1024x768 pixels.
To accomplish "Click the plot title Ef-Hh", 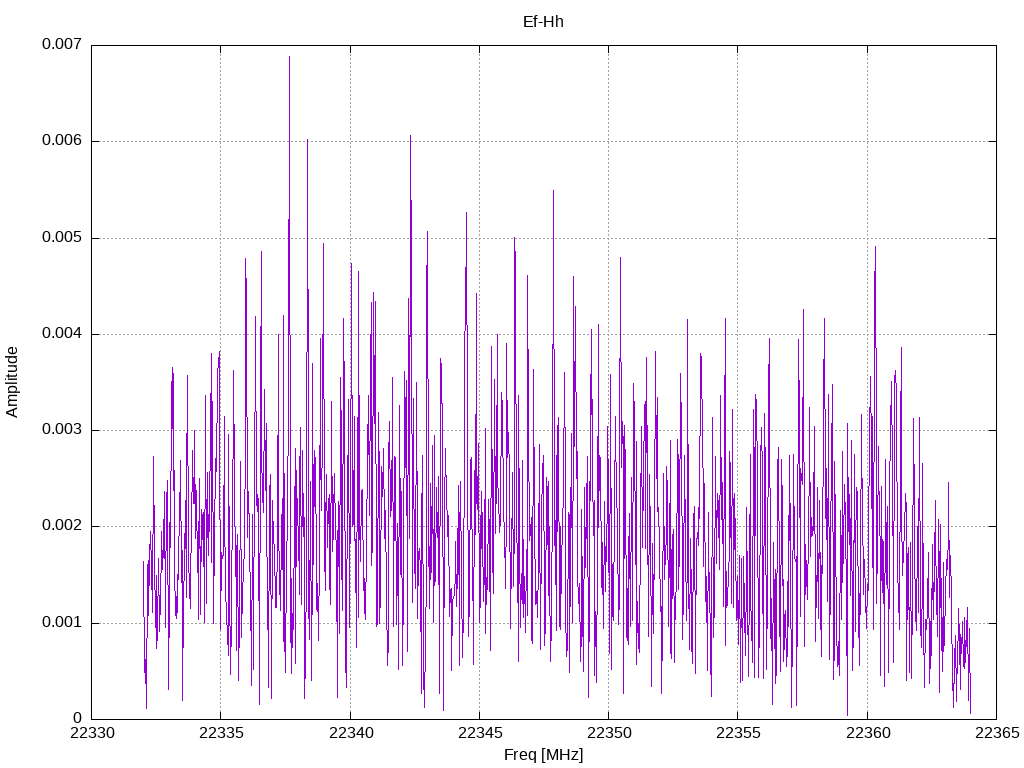I will pyautogui.click(x=543, y=22).
